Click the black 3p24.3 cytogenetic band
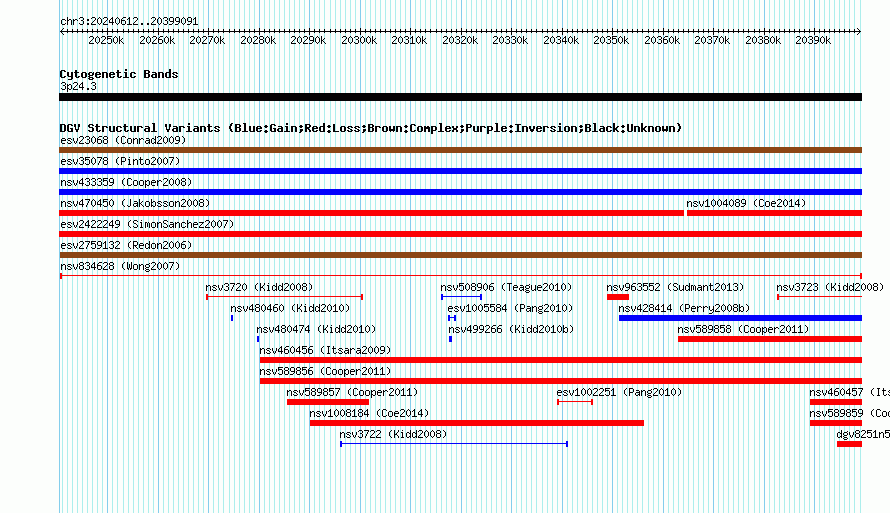The height and width of the screenshot is (513, 890). (460, 97)
